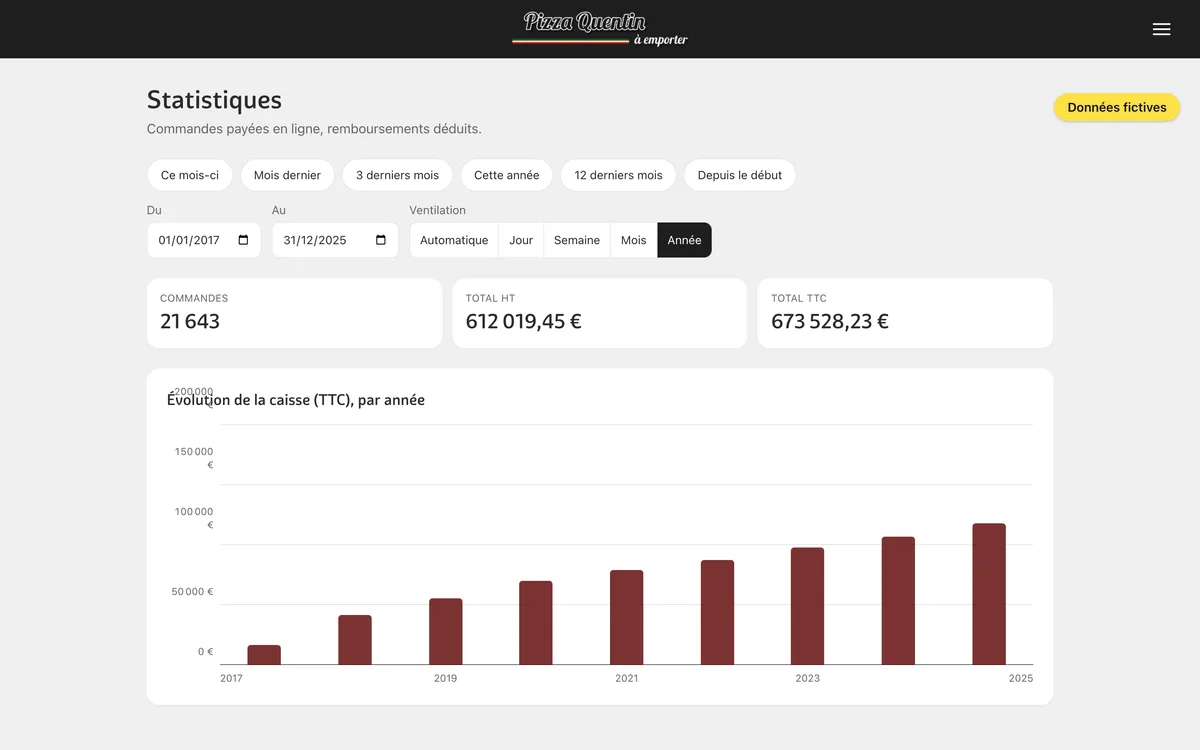This screenshot has height=750, width=1200.
Task: Click the chart title Évolution de la caisse
Action: click(296, 400)
